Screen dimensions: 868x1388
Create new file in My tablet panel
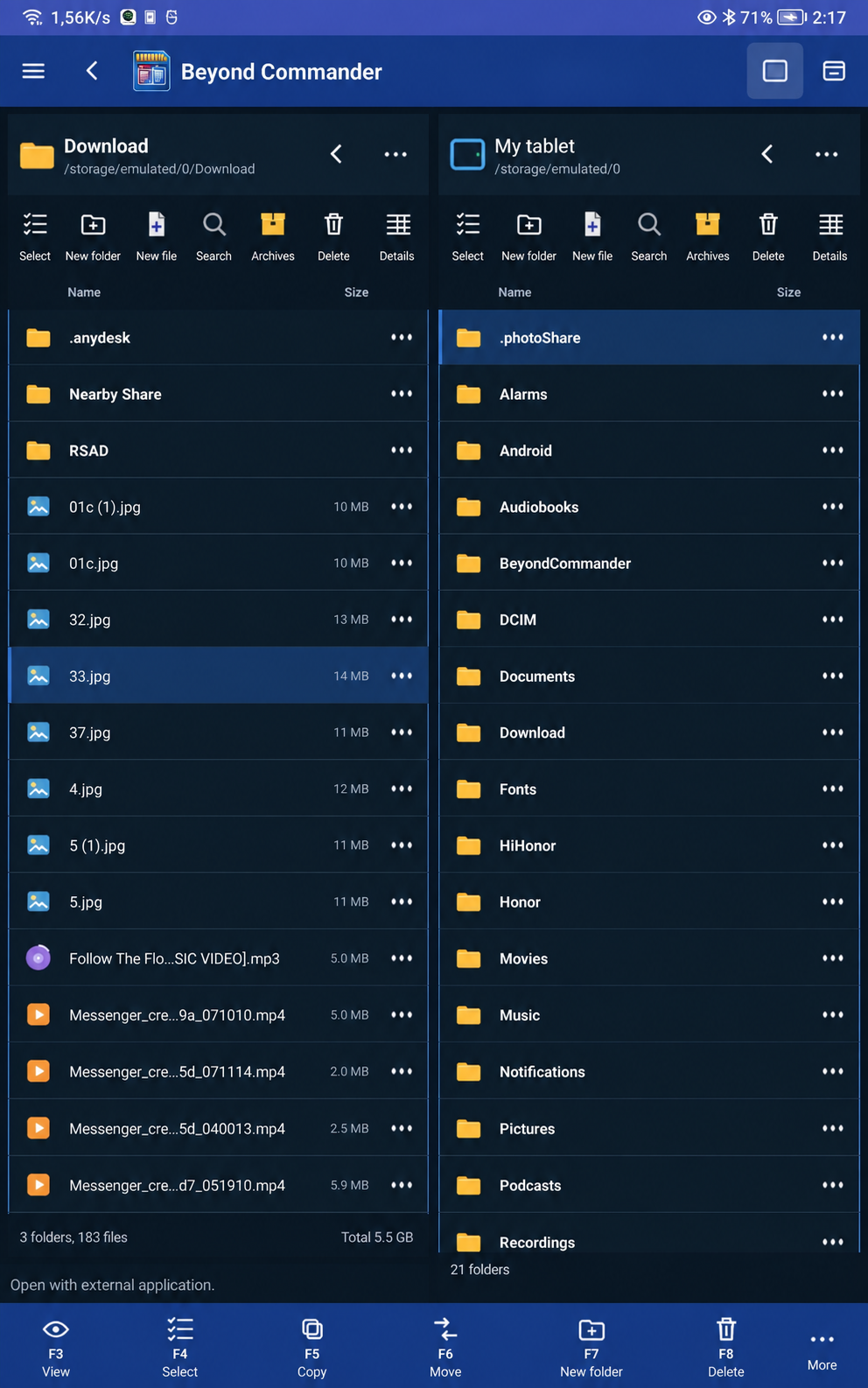click(592, 236)
